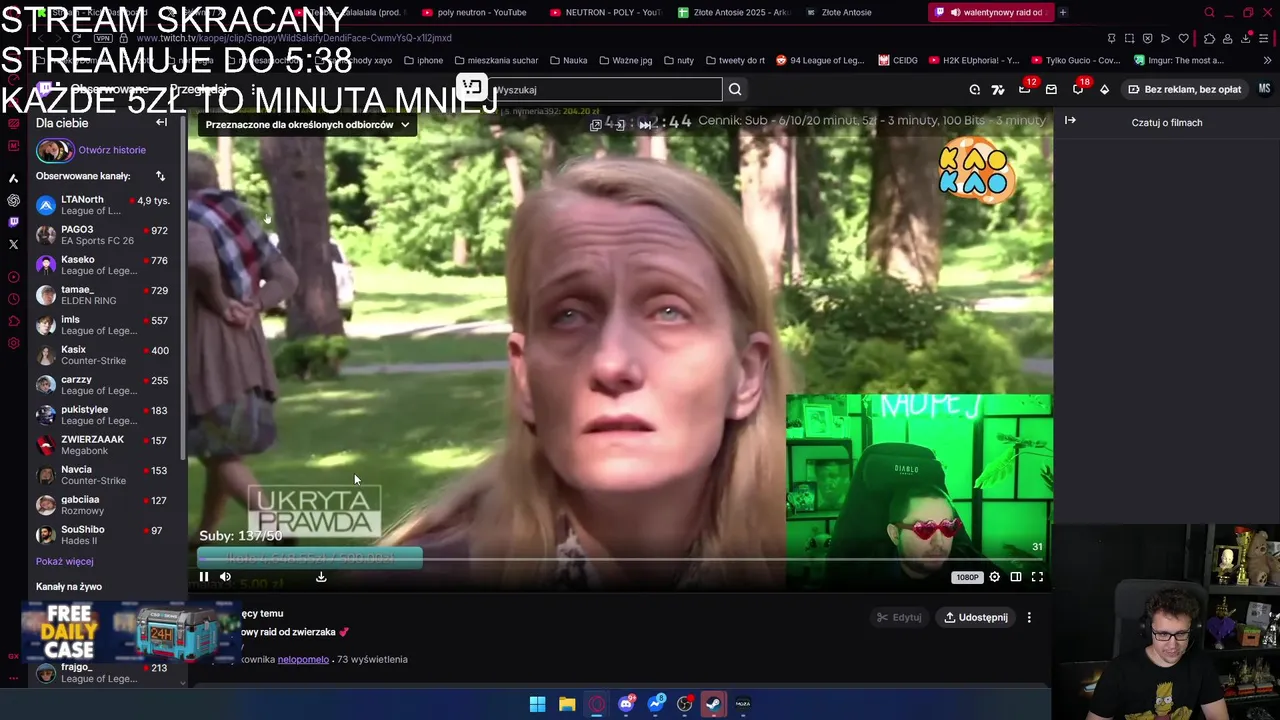The height and width of the screenshot is (720, 1280).
Task: Open the Opera ad blocker shield icon
Action: tap(1147, 38)
